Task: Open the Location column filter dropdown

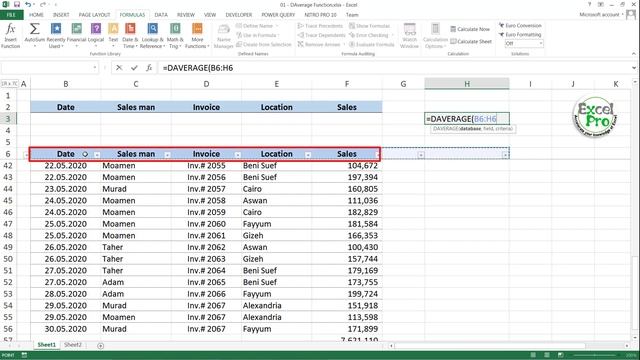Action: 308,155
